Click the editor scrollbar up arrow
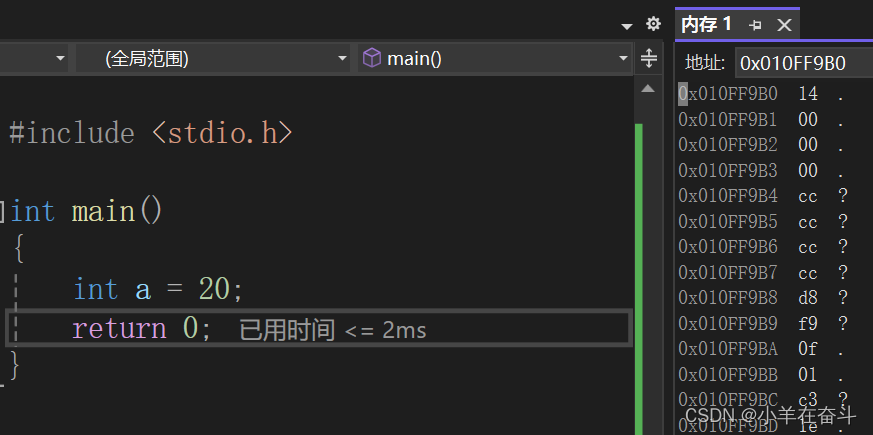This screenshot has height=435, width=873. pyautogui.click(x=648, y=89)
